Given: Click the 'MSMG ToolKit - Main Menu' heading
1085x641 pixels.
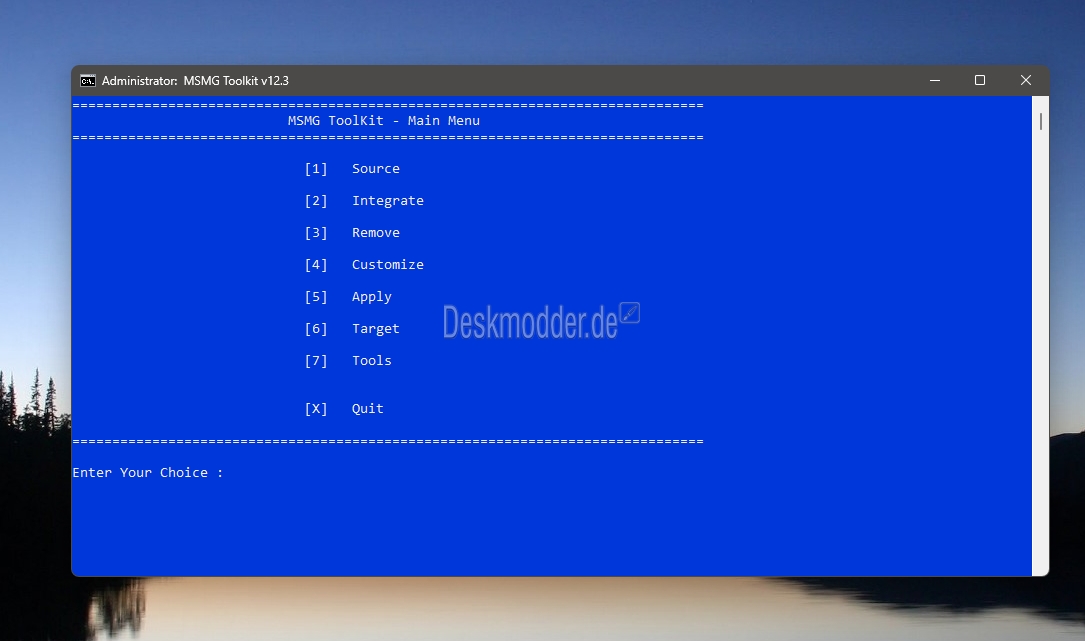Looking at the screenshot, I should click(x=384, y=120).
